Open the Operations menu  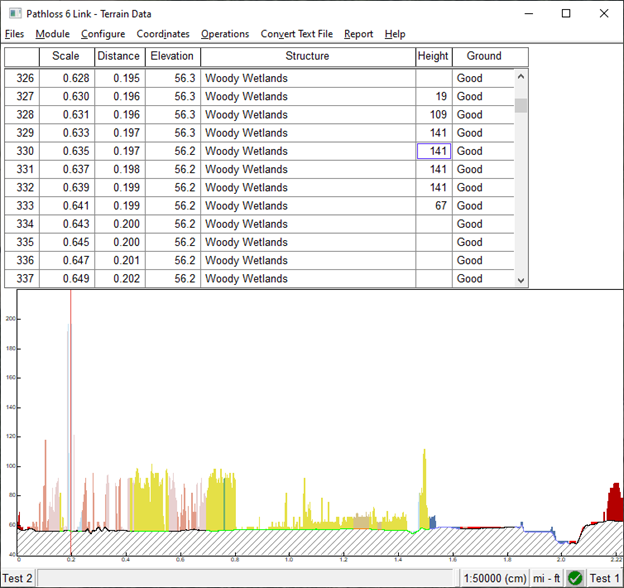(x=225, y=34)
